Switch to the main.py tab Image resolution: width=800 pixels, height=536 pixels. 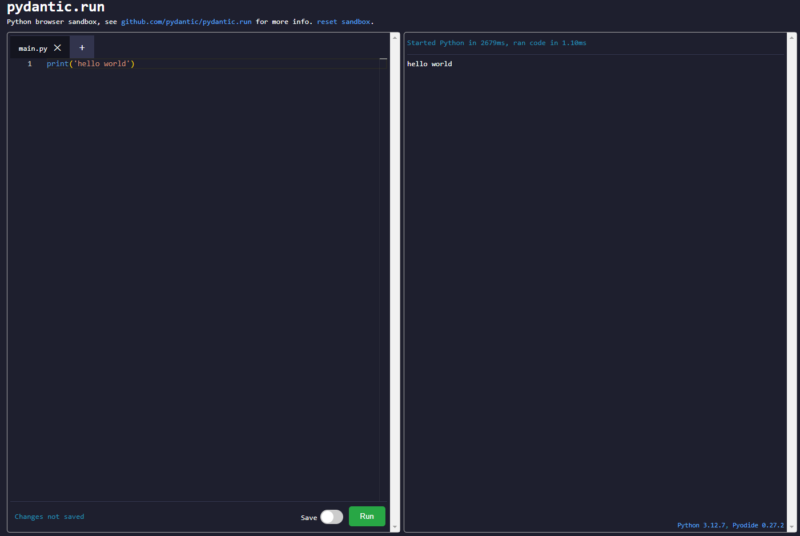point(33,48)
